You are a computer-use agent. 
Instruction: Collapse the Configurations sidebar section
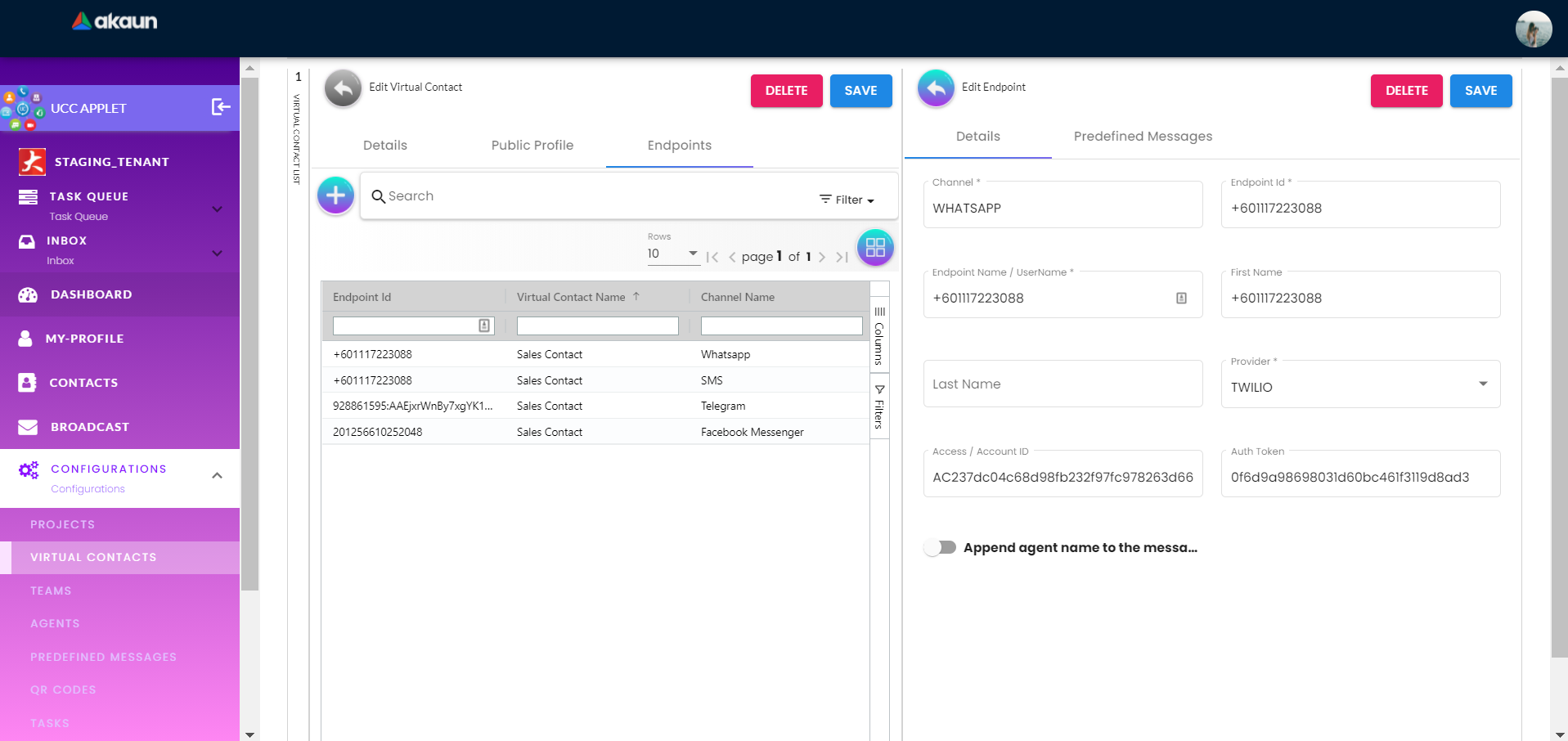click(217, 476)
